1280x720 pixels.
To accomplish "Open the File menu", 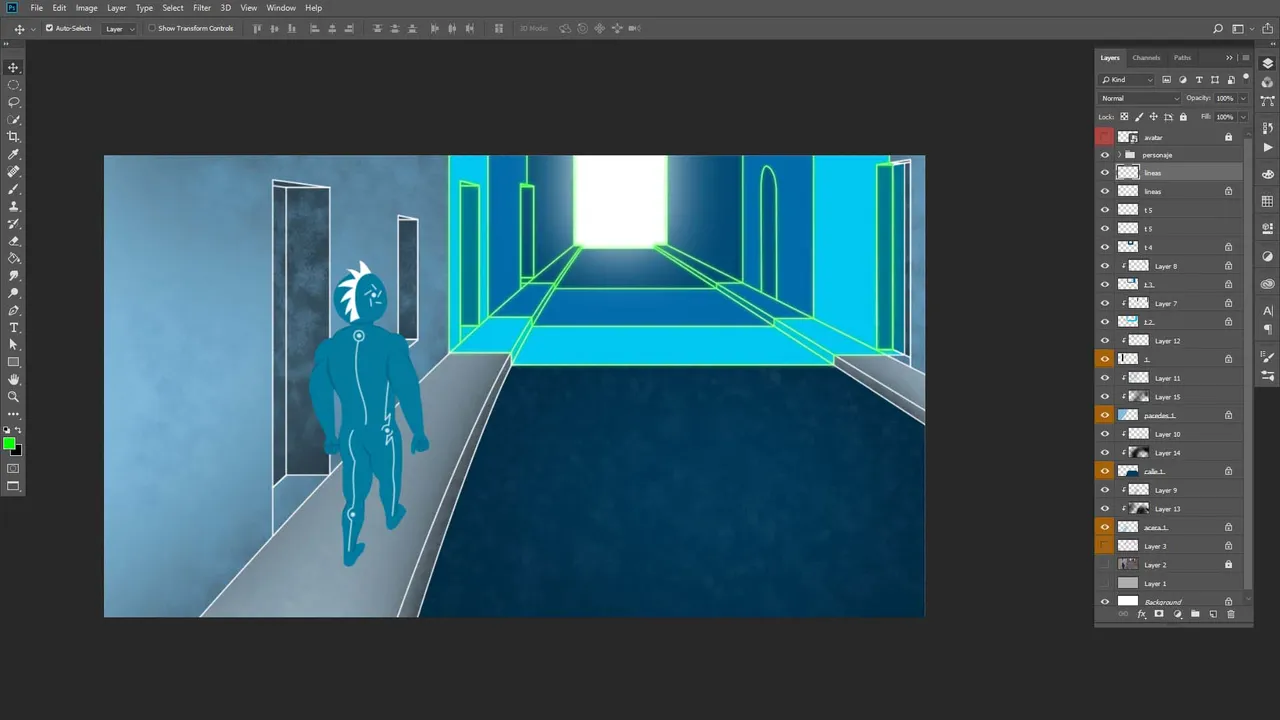I will click(x=37, y=8).
